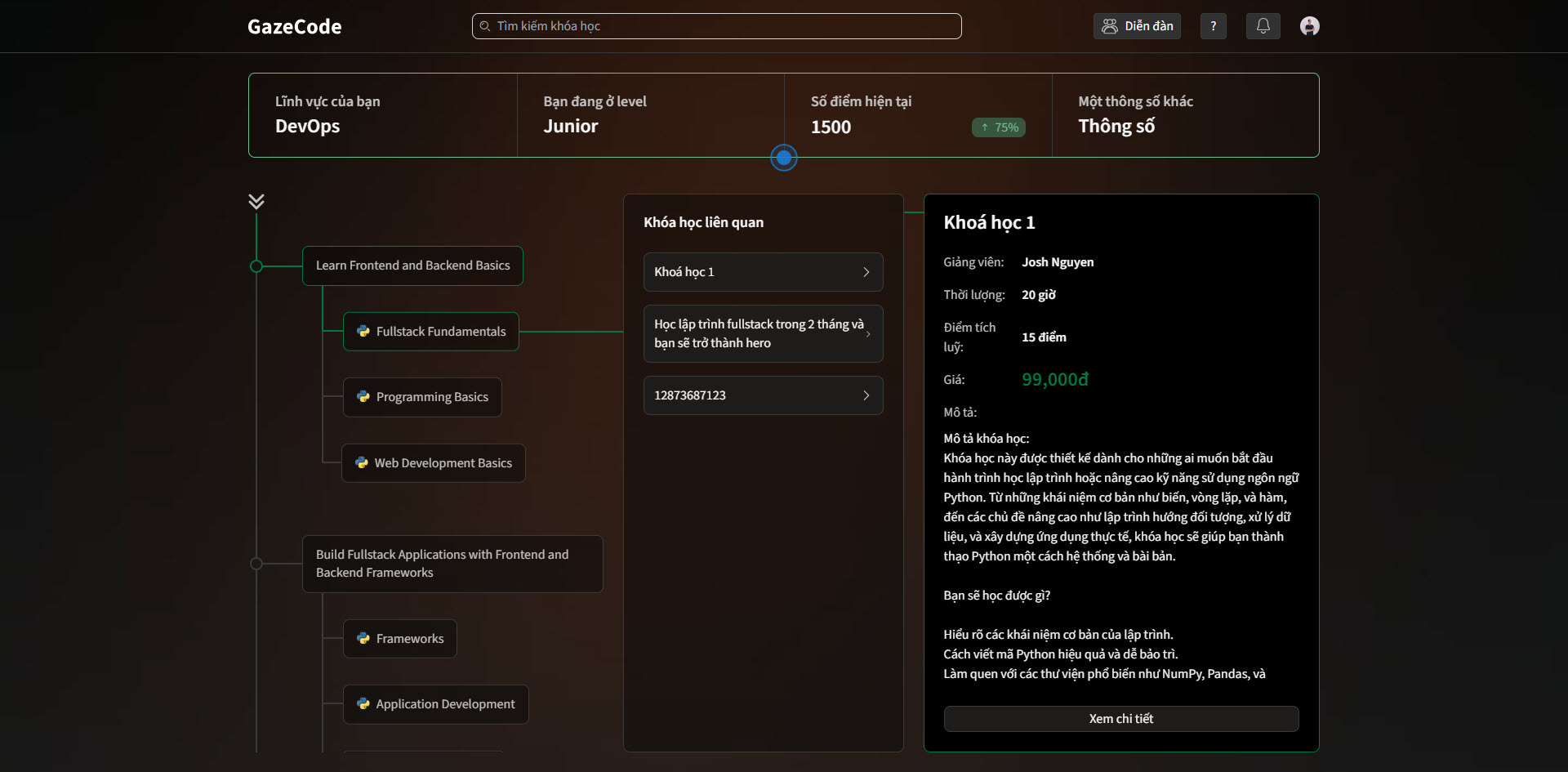Click the 99,000đ price
The width and height of the screenshot is (1568, 772).
pos(1055,379)
